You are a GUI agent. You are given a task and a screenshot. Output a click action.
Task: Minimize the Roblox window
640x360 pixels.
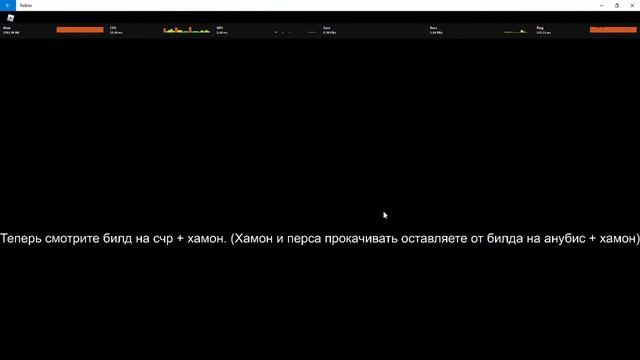click(x=602, y=5)
